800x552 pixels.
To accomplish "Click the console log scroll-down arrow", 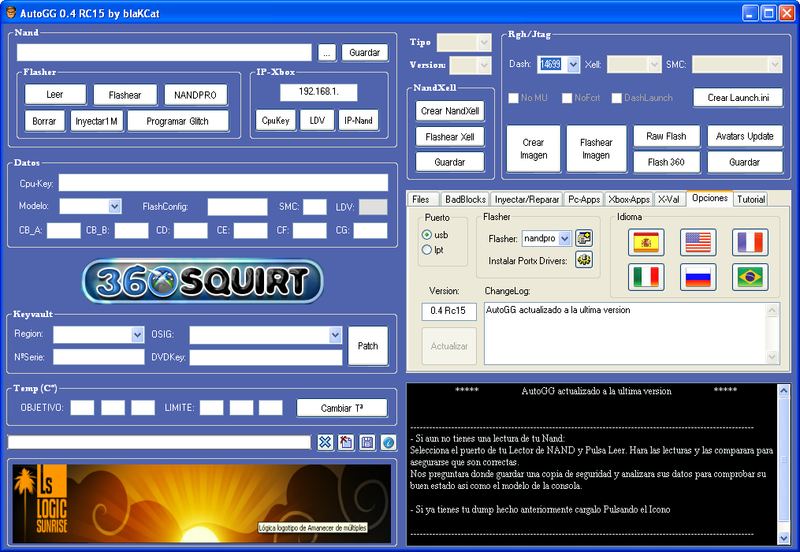I will click(x=784, y=537).
